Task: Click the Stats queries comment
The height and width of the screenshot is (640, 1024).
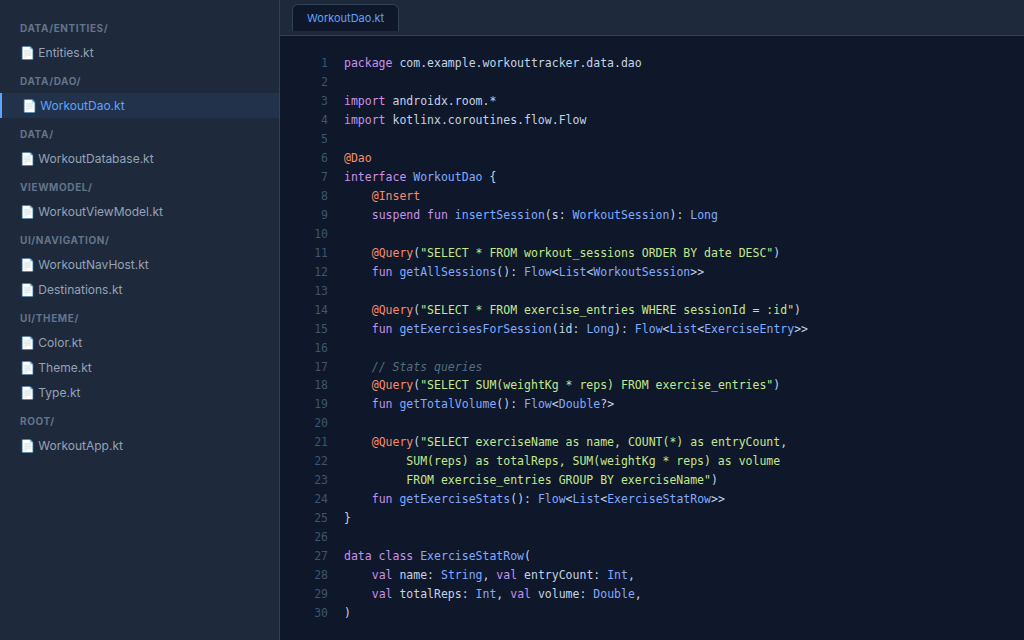Action: (x=427, y=366)
